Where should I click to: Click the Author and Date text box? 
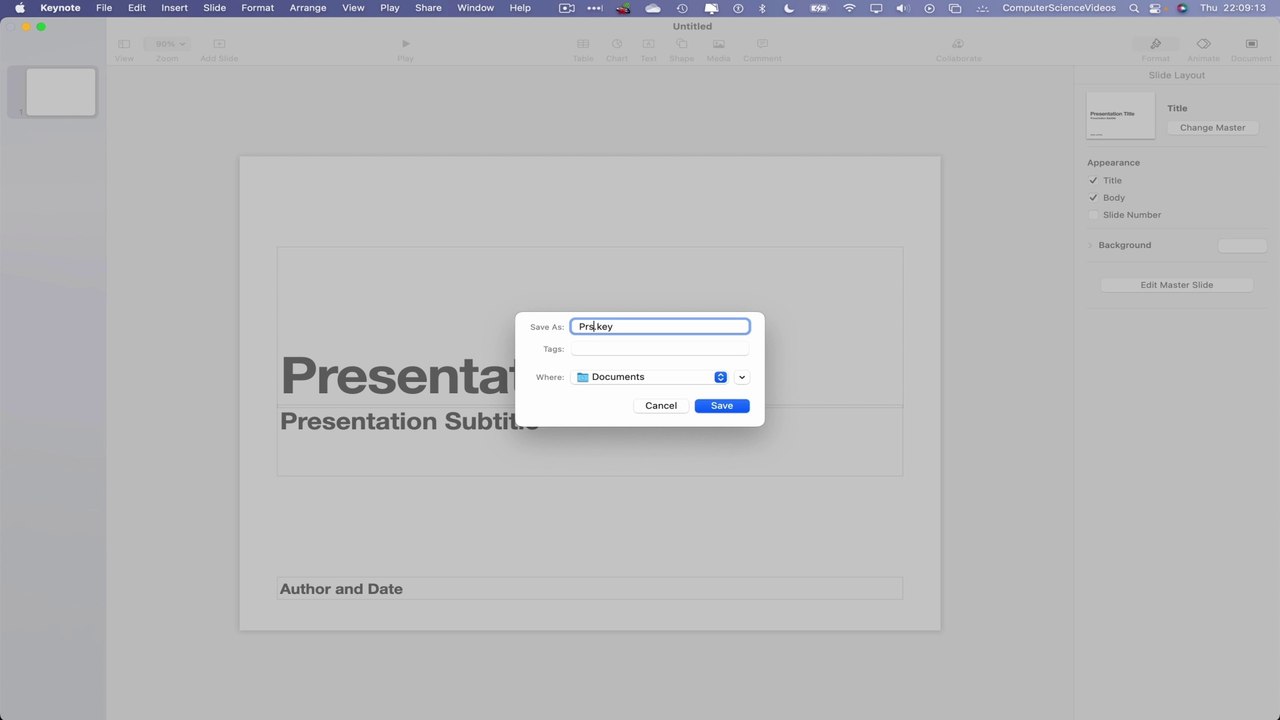coord(590,589)
